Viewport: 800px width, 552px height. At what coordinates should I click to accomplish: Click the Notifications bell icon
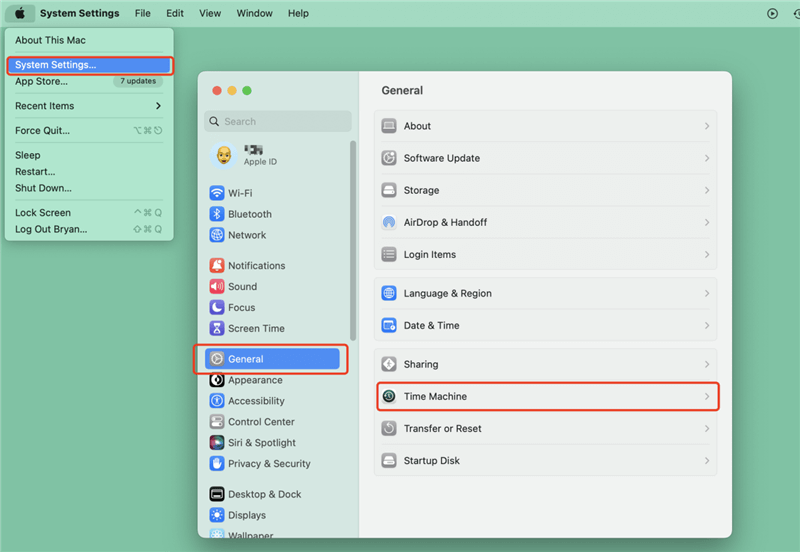click(x=217, y=265)
